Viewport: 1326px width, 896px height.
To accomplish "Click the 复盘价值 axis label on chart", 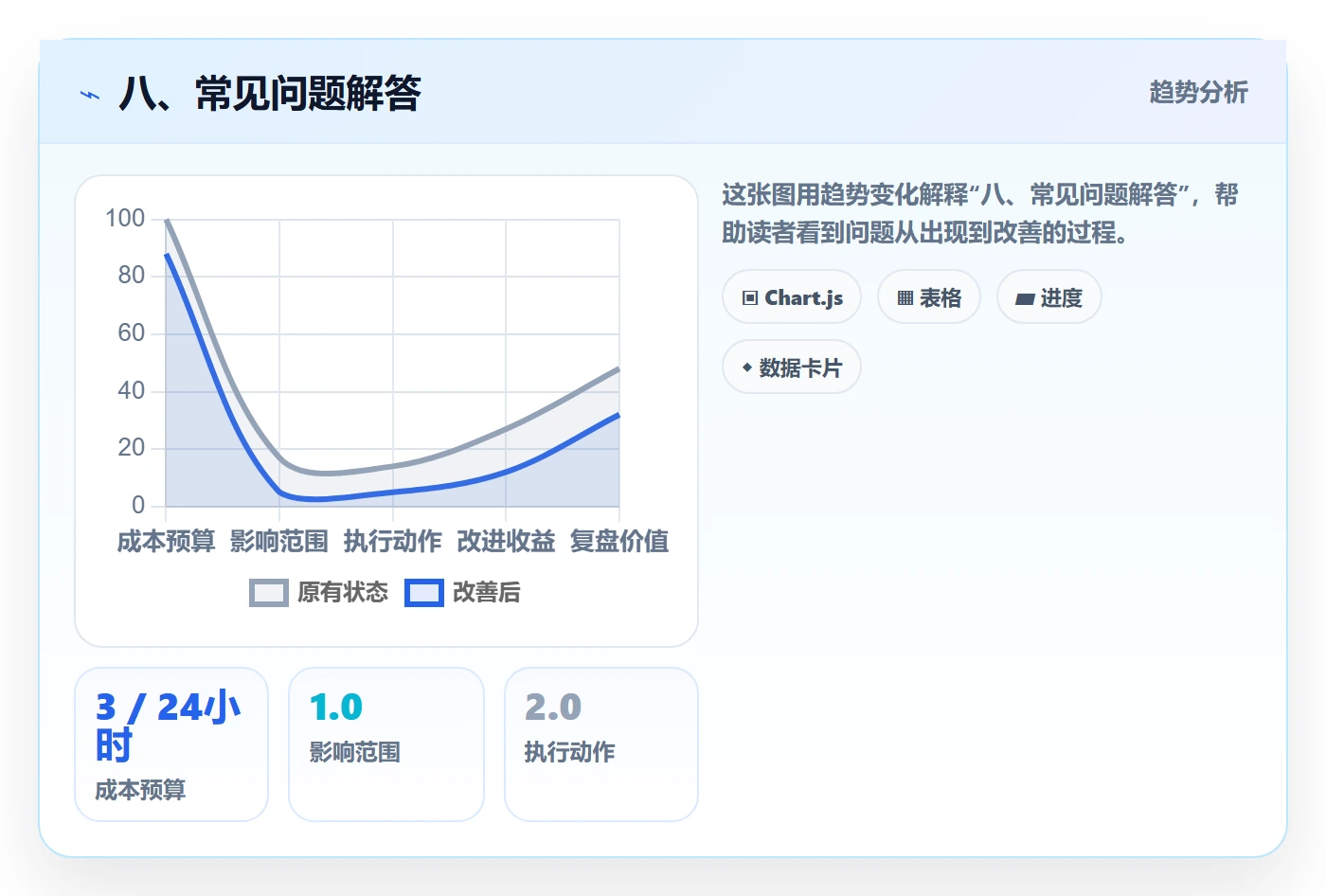I will pyautogui.click(x=619, y=542).
